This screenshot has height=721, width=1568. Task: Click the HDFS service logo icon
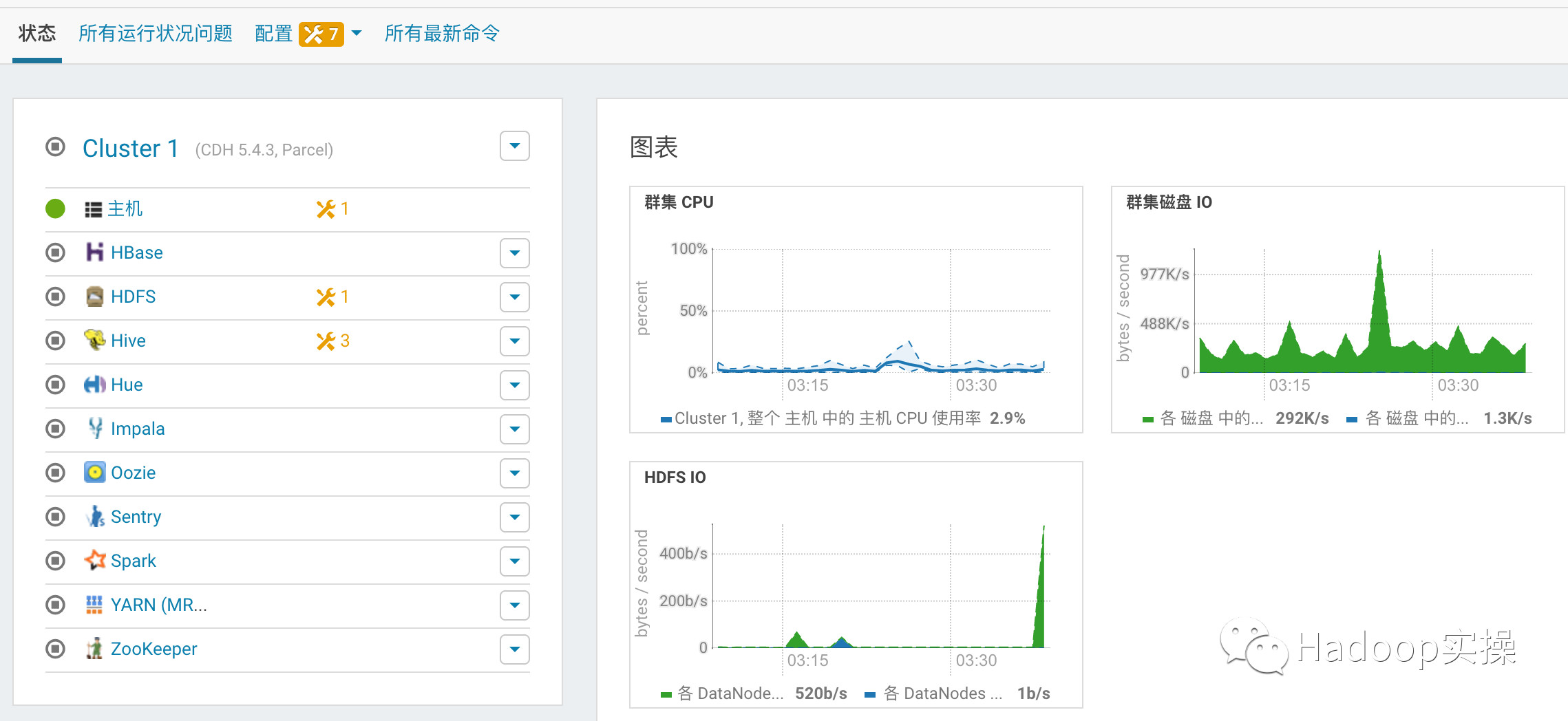[x=94, y=297]
